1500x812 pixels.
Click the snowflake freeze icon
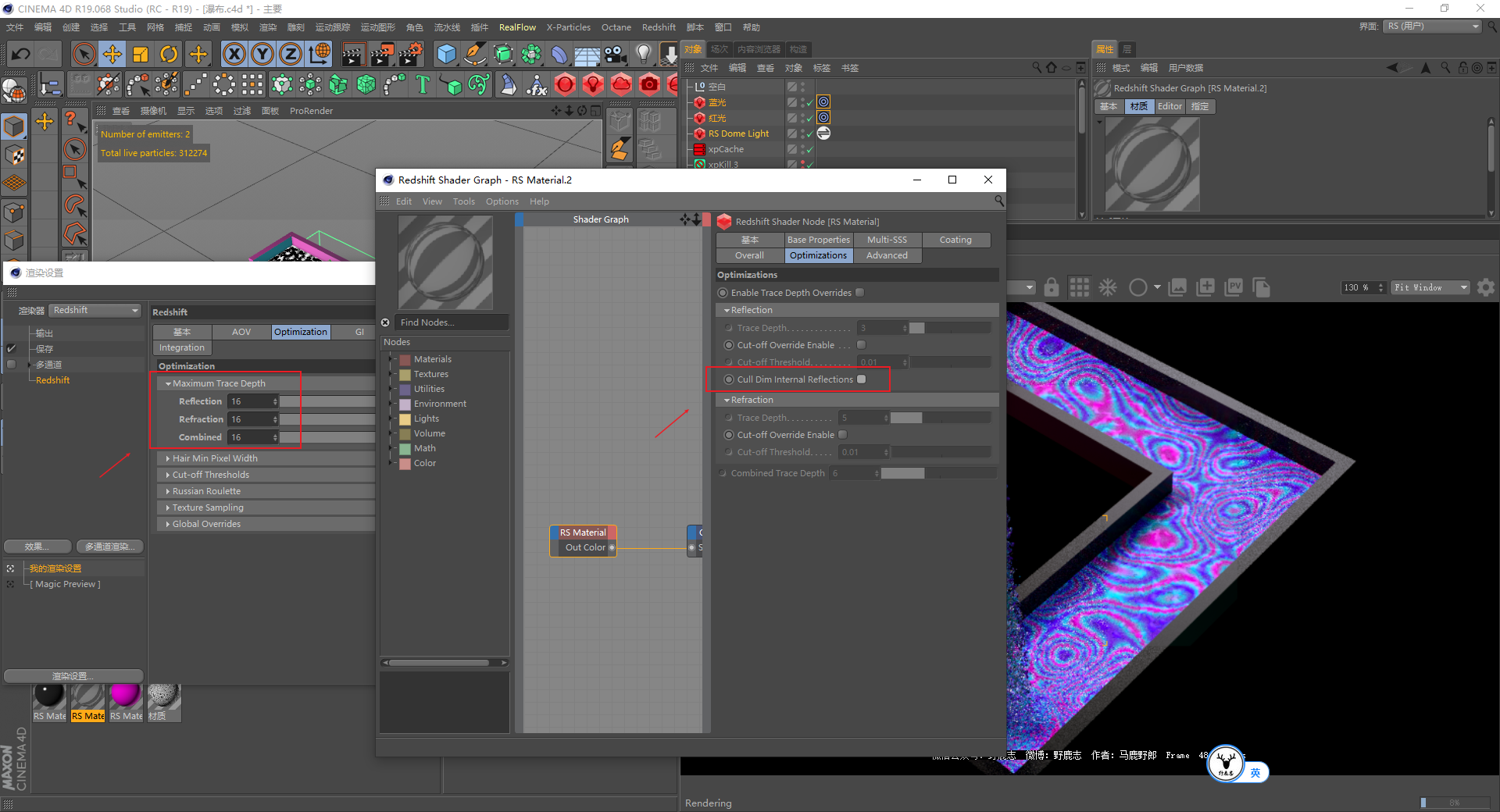pos(1108,287)
